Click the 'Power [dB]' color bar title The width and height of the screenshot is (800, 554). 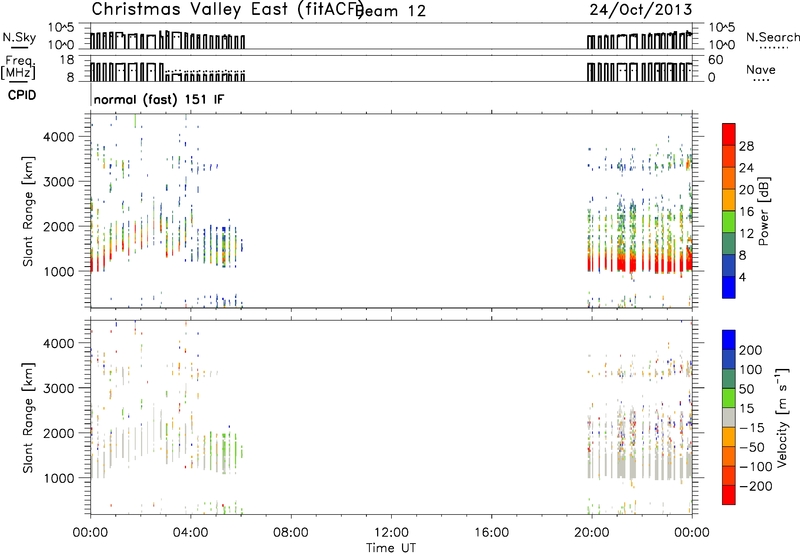coord(764,211)
